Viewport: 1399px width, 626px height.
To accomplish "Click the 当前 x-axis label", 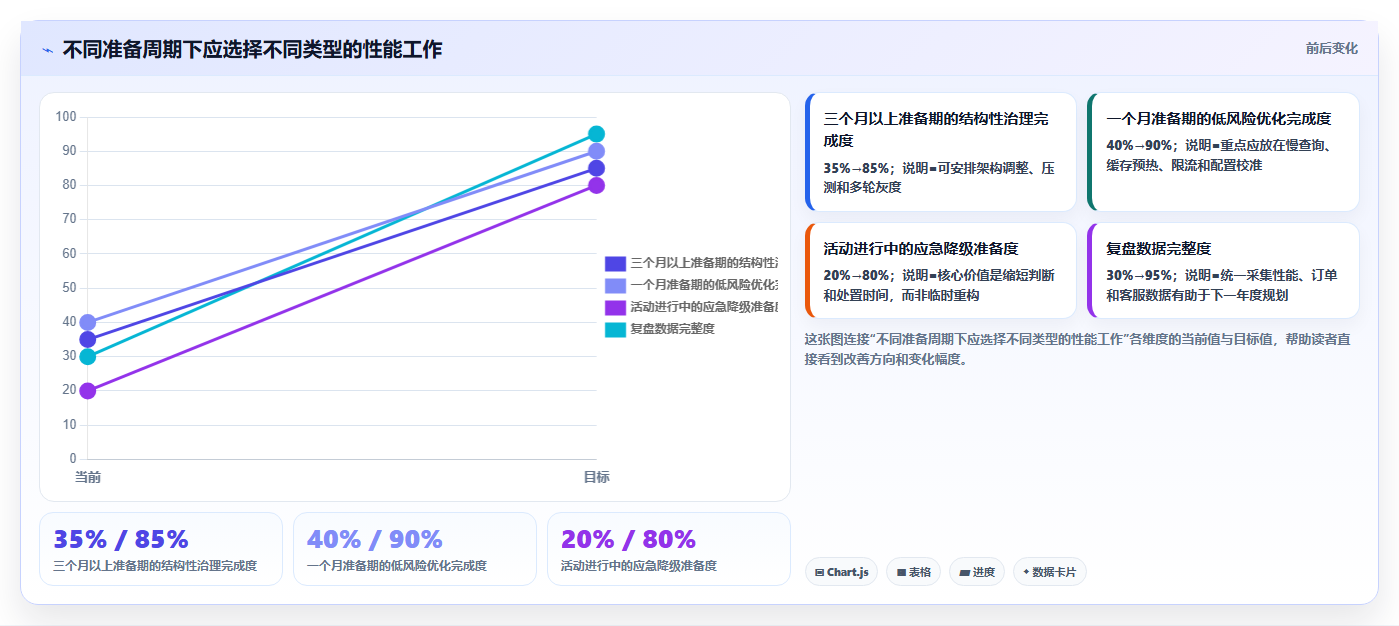I will pos(88,477).
